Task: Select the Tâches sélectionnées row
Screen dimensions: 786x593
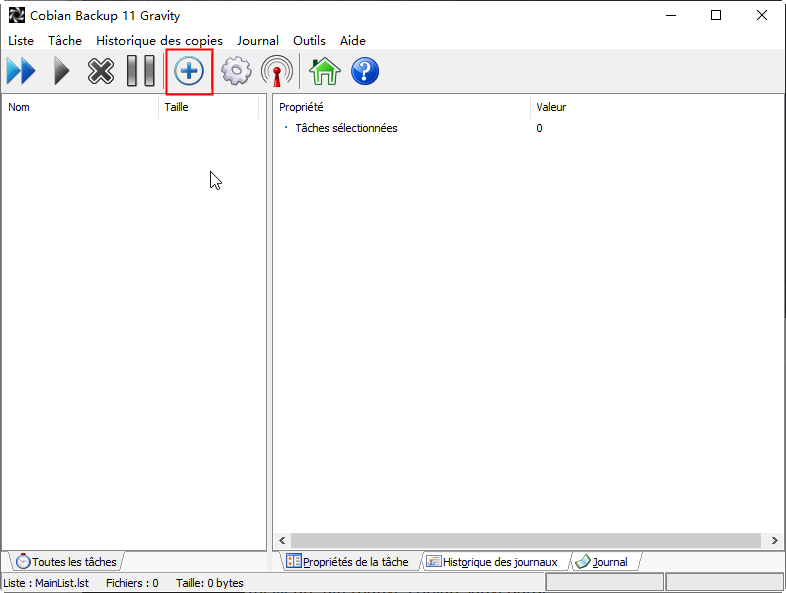Action: click(x=528, y=128)
